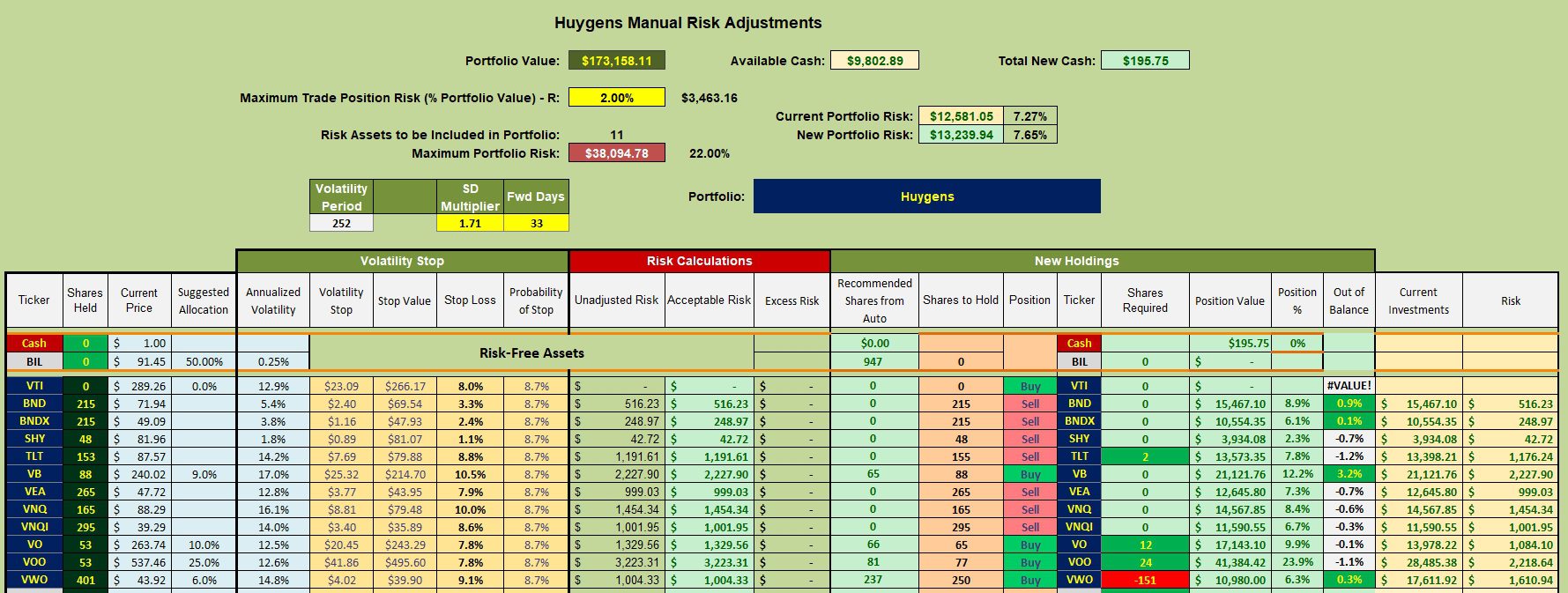Click the Cash ticker in New Holdings

pos(1079,343)
